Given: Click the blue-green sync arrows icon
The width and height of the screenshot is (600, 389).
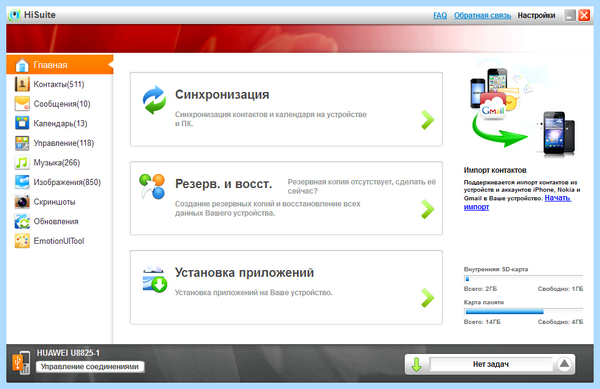Looking at the screenshot, I should pyautogui.click(x=154, y=100).
